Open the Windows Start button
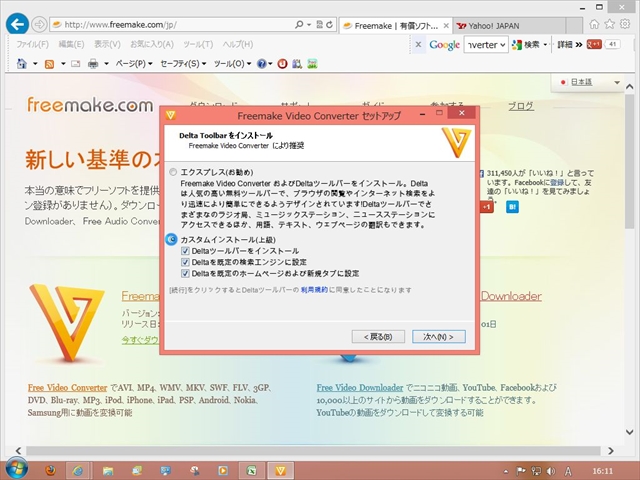The height and width of the screenshot is (480, 640). click(16, 469)
